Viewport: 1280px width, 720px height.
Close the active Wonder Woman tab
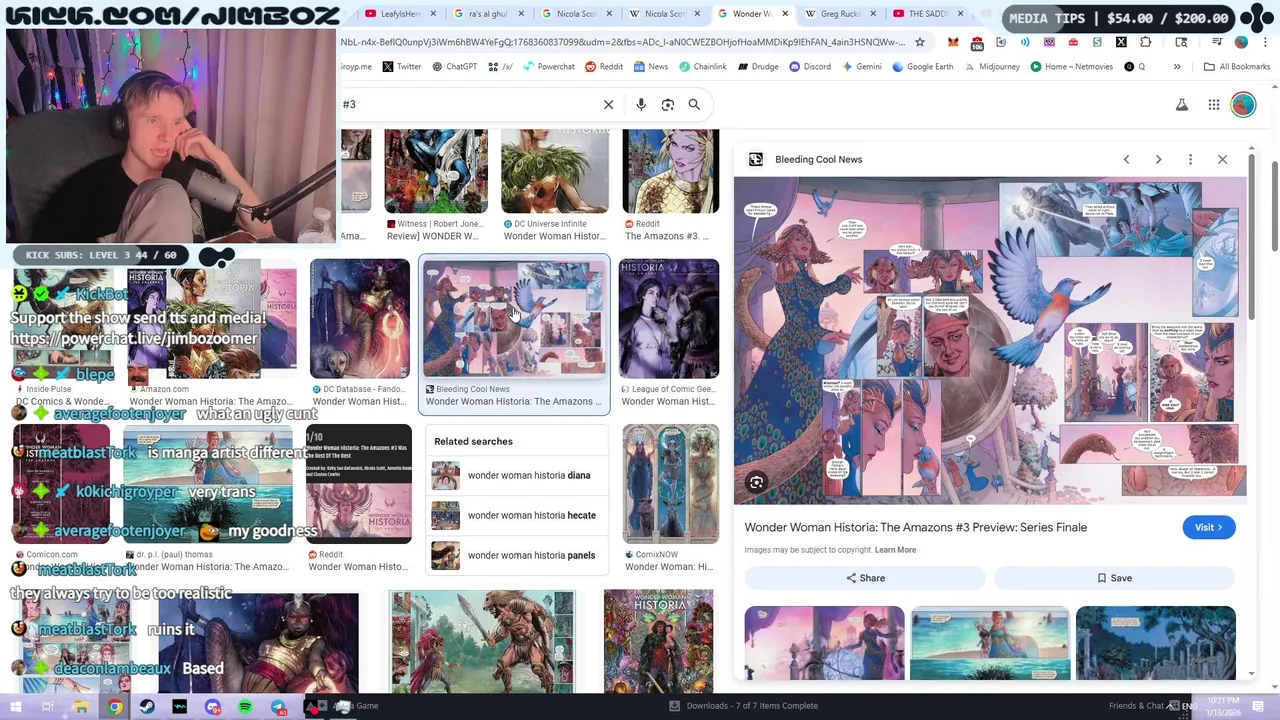[x=785, y=14]
